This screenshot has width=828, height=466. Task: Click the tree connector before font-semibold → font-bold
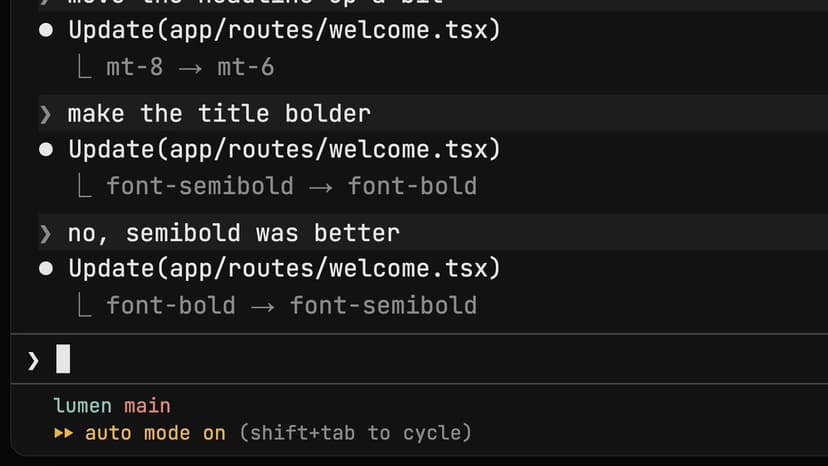pyautogui.click(x=84, y=186)
